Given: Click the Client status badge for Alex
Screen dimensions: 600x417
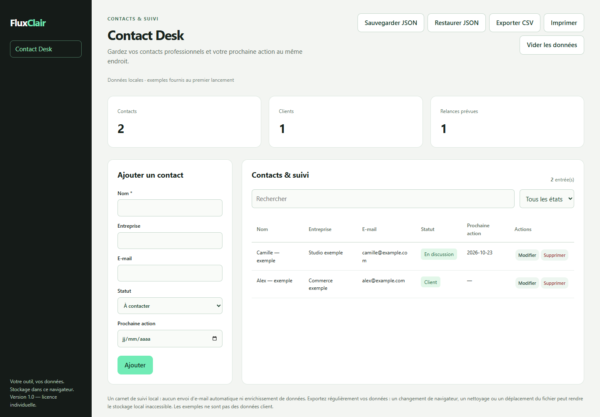Looking at the screenshot, I should pyautogui.click(x=430, y=282).
